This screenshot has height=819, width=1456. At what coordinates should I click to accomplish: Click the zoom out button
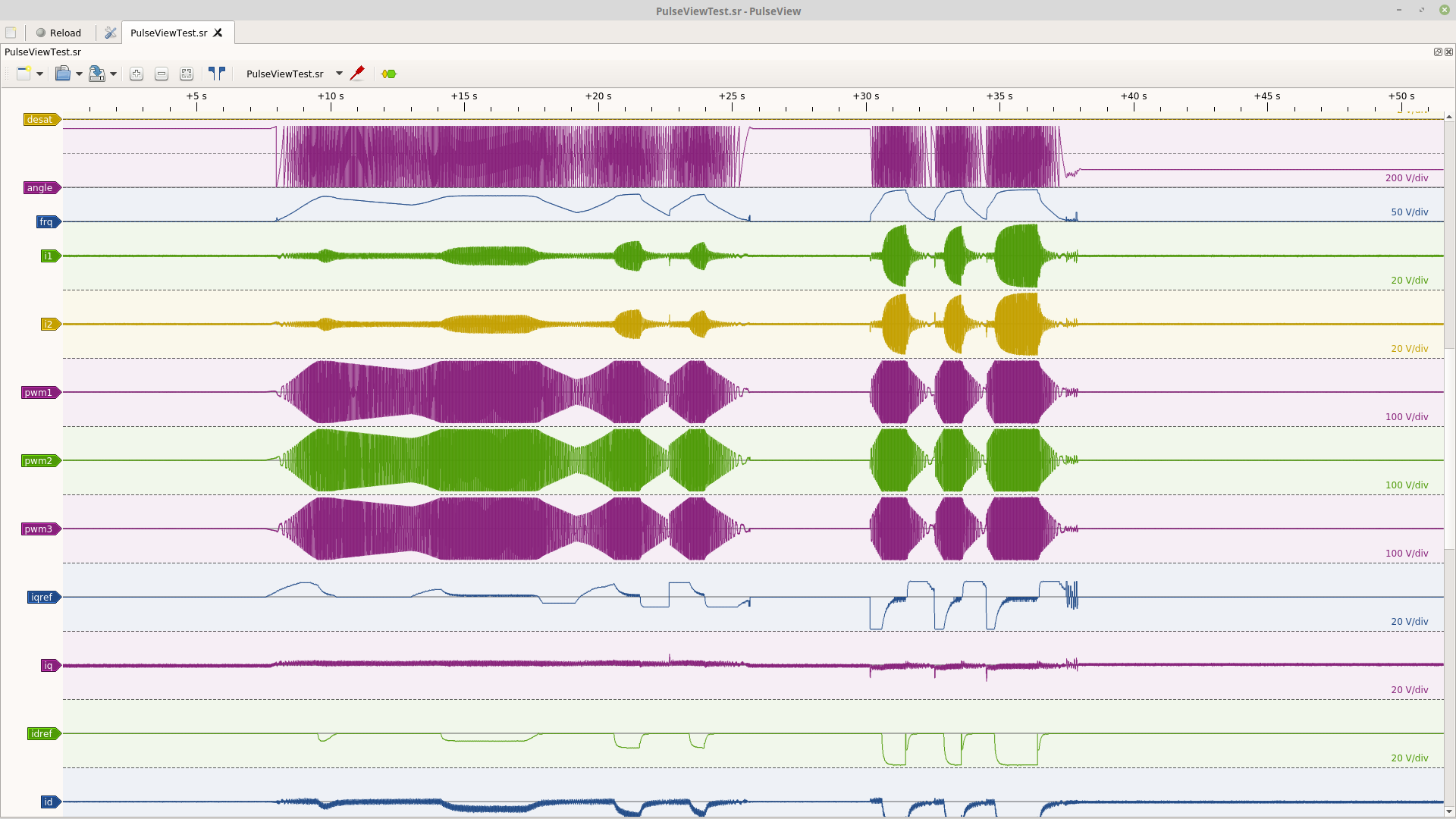tap(162, 74)
